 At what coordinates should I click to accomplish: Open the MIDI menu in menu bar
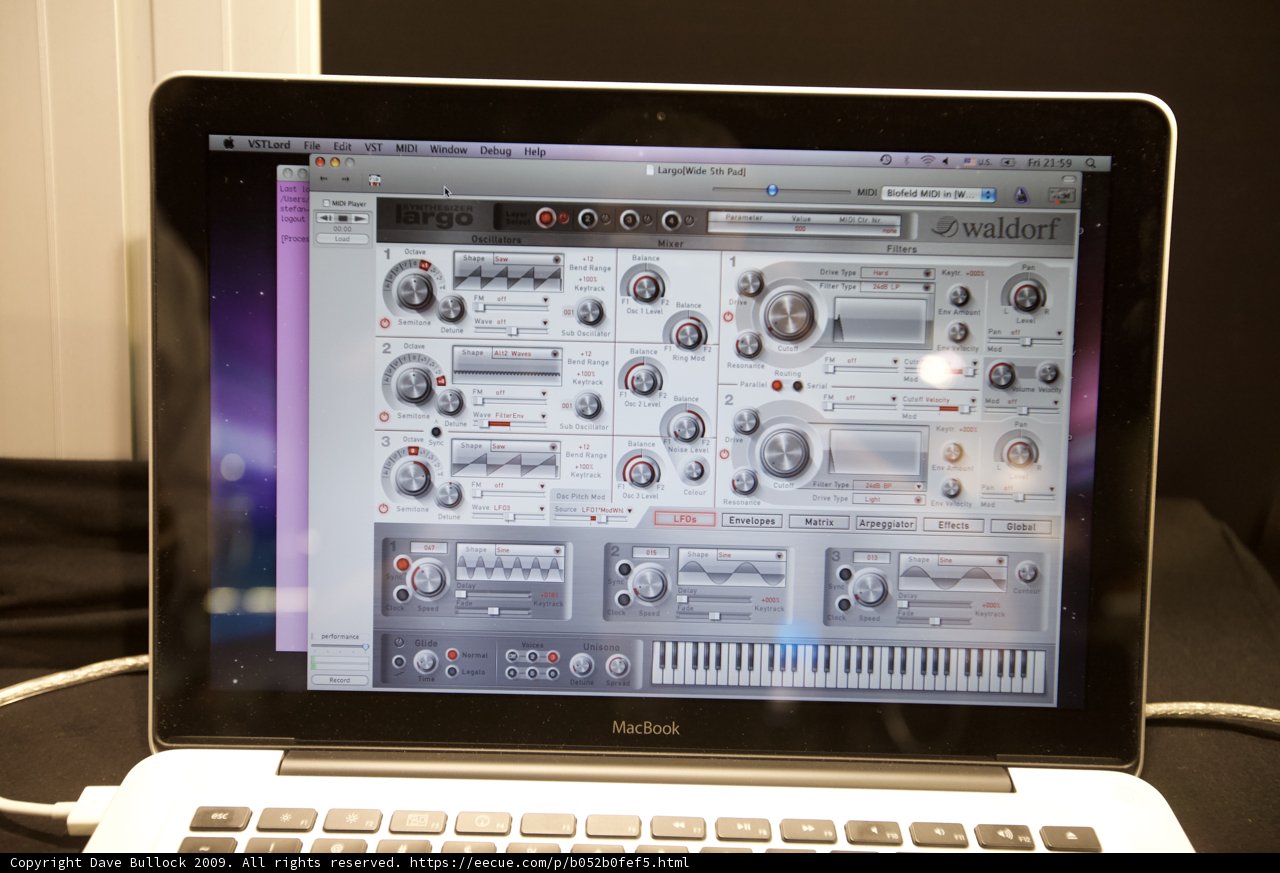[406, 148]
